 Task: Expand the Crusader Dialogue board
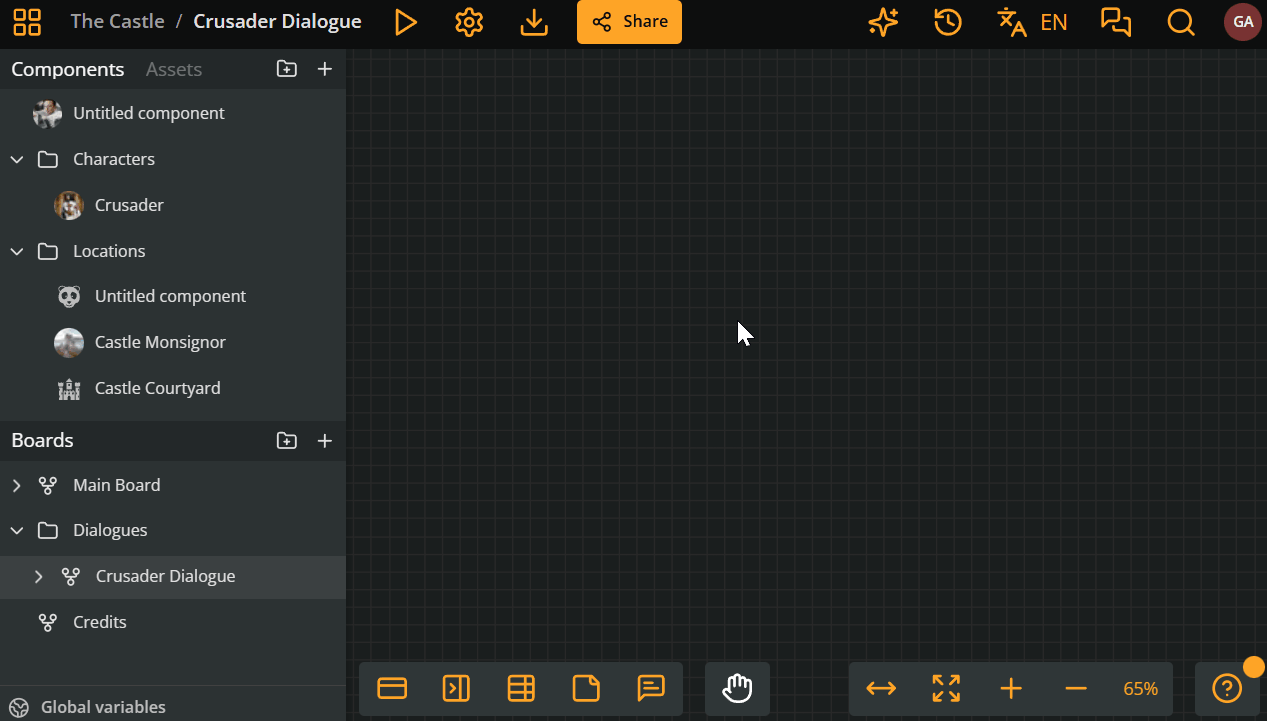coord(39,577)
